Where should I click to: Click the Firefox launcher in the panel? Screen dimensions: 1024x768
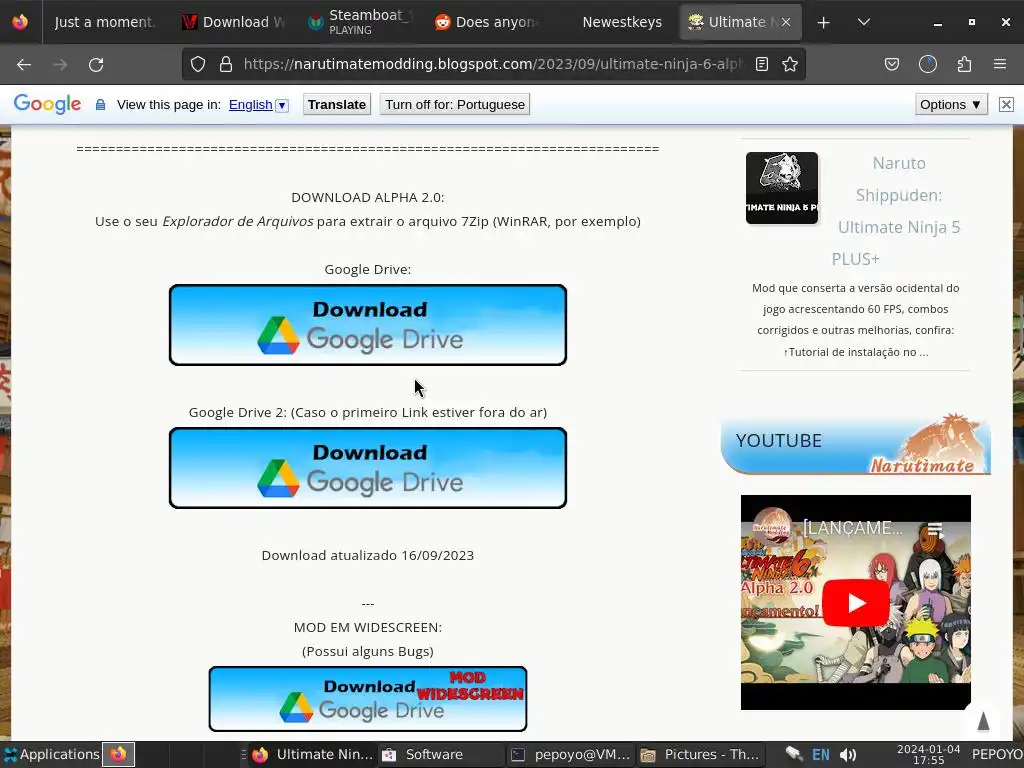pyautogui.click(x=118, y=754)
